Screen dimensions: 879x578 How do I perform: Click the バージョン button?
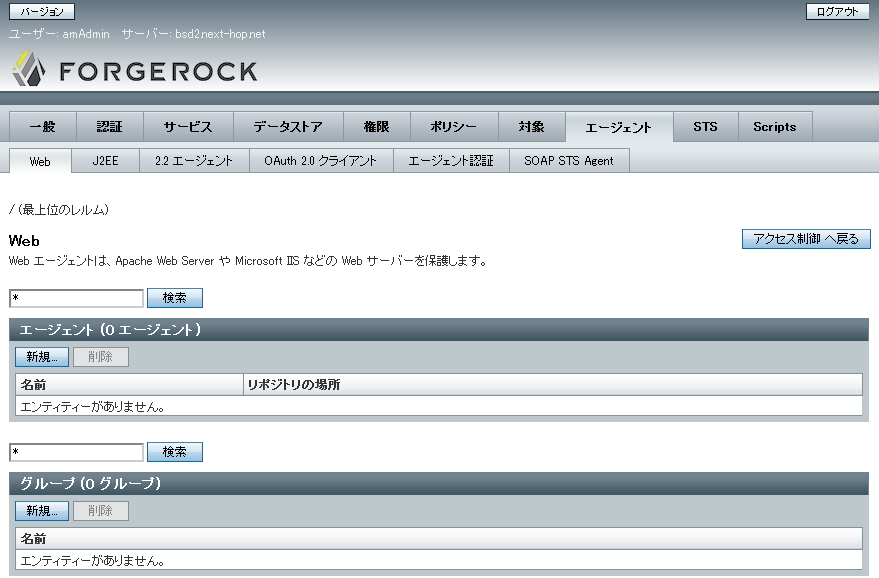(x=41, y=12)
